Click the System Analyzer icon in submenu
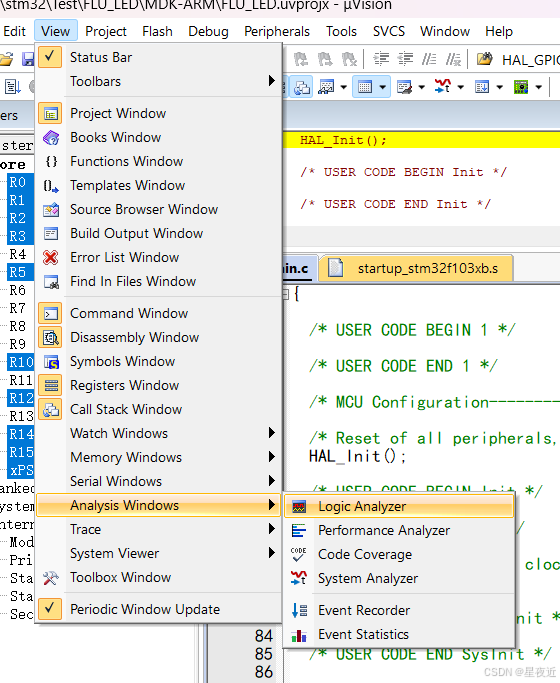This screenshot has height=683, width=560. [x=299, y=578]
